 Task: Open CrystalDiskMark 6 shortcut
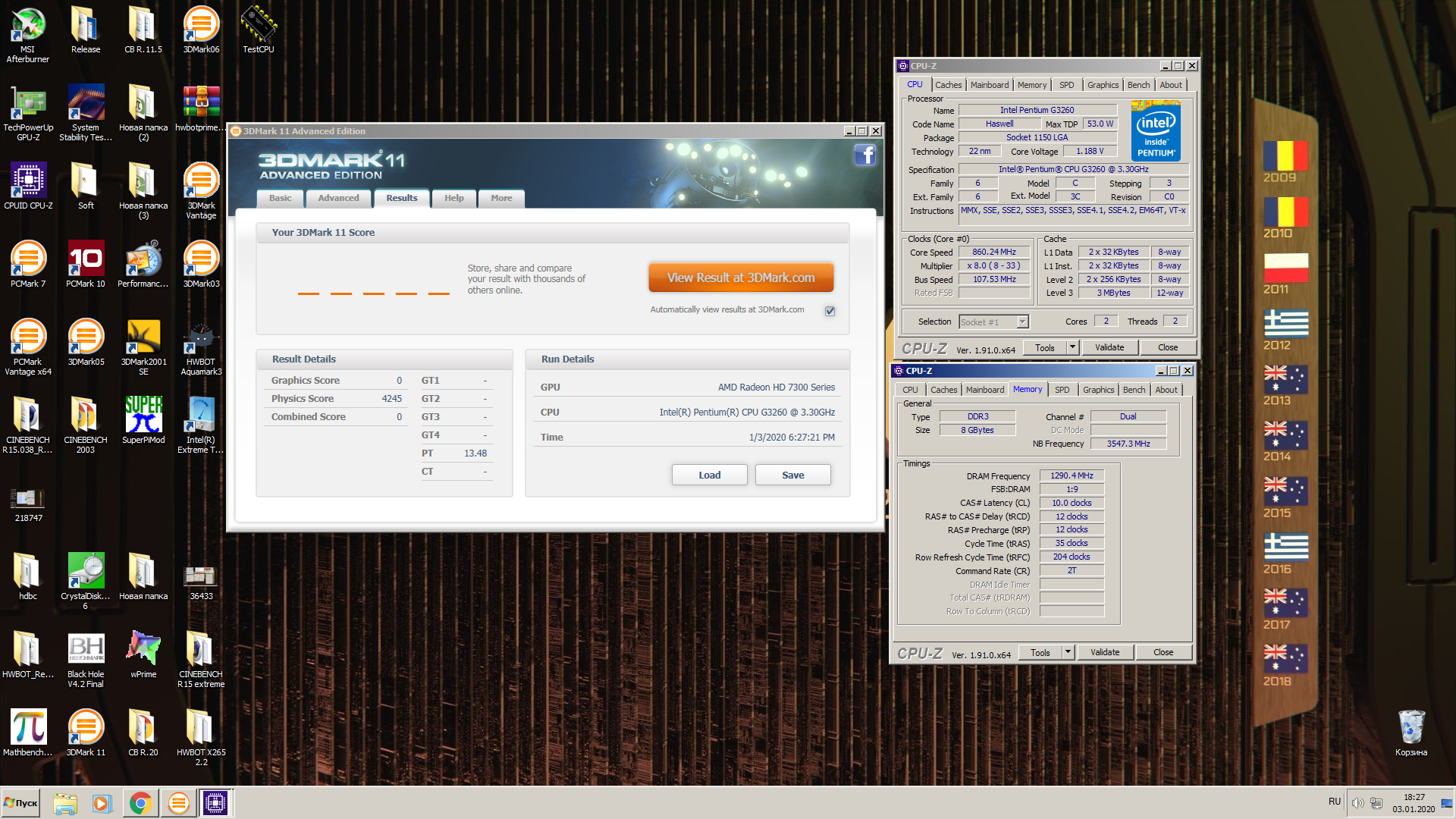86,581
